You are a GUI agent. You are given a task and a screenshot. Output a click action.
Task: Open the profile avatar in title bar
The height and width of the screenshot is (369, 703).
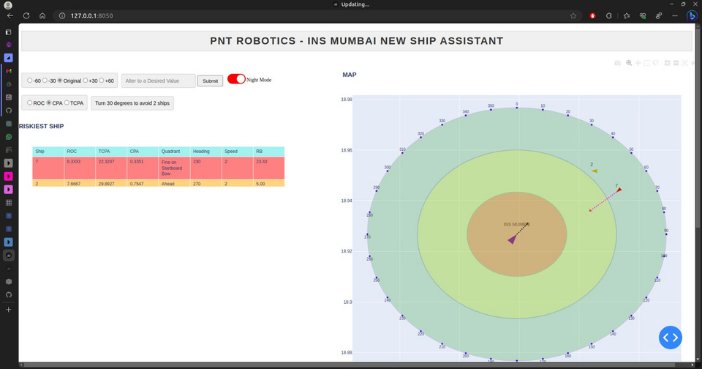point(8,5)
